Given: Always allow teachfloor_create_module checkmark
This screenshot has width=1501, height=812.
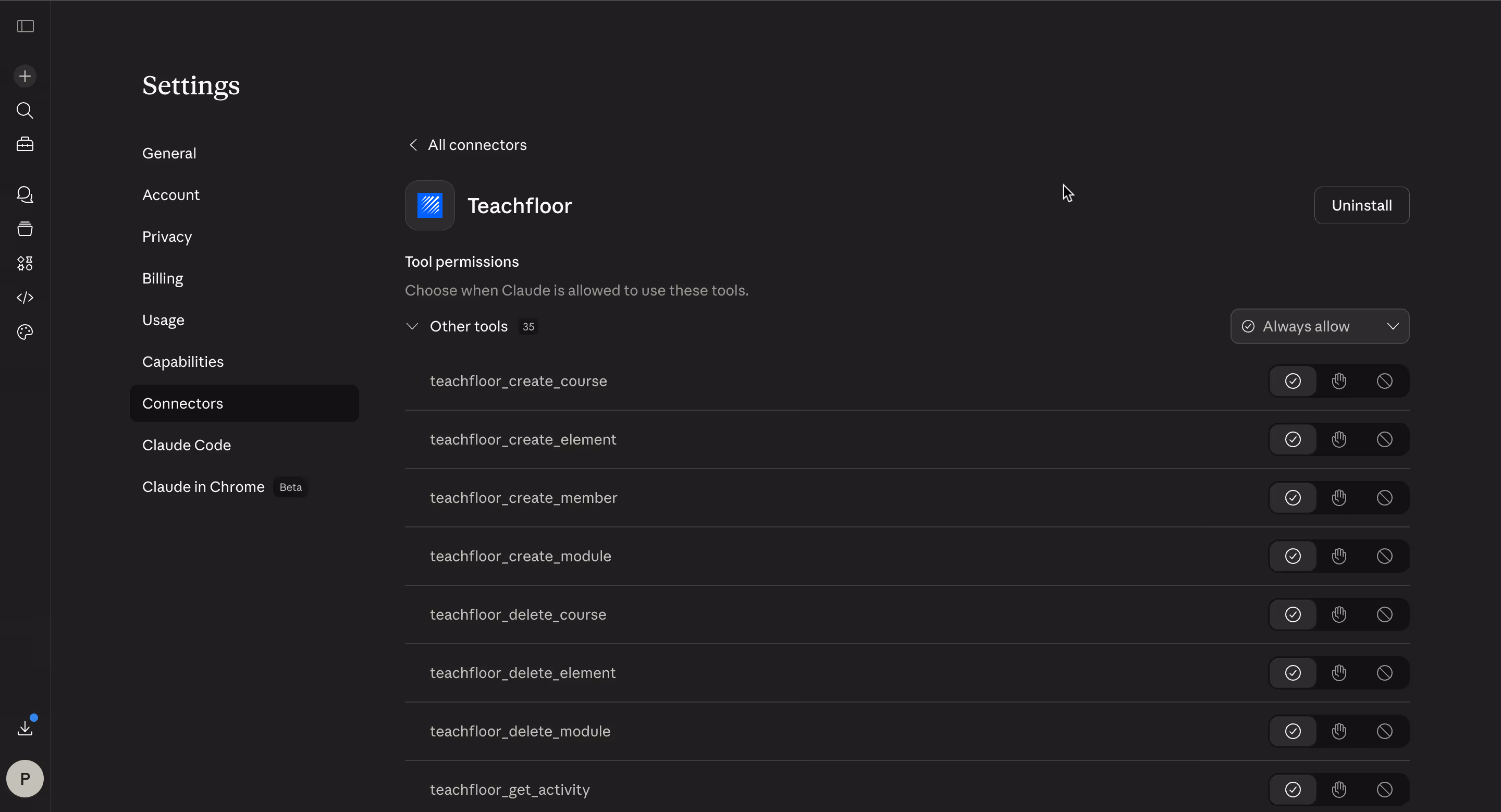Looking at the screenshot, I should 1293,556.
